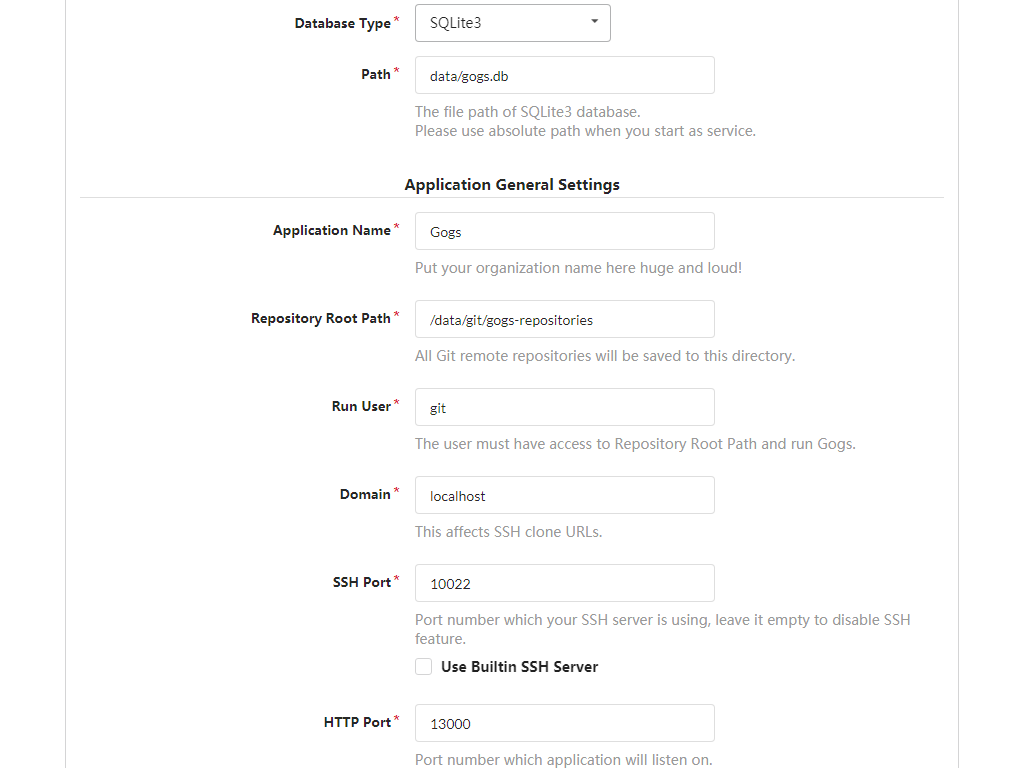Image resolution: width=1024 pixels, height=768 pixels.
Task: Click the 'All Git remote repositories' hint text
Action: click(x=605, y=357)
